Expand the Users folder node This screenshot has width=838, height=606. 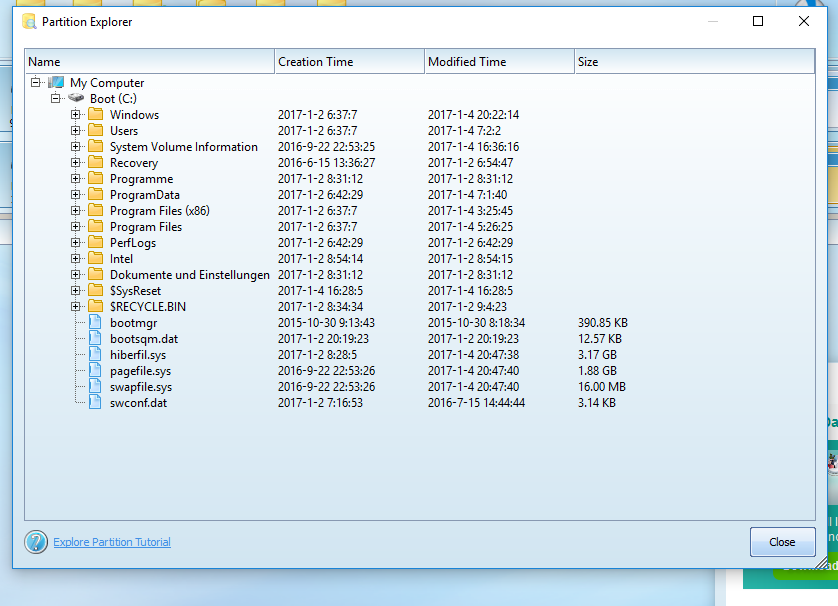tap(75, 130)
